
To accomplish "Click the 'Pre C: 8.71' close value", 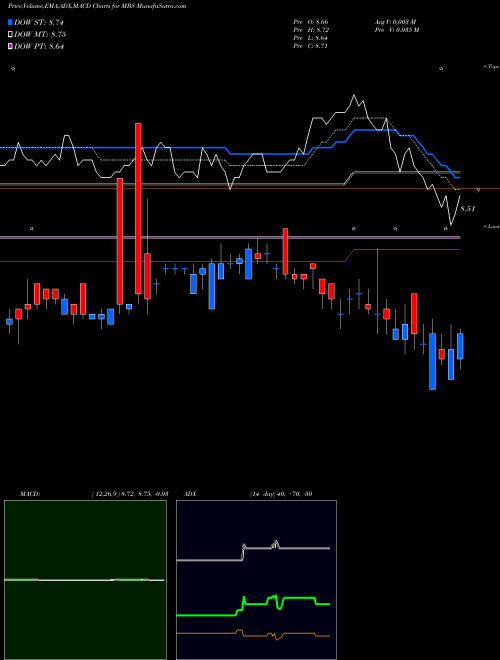I will (311, 45).
